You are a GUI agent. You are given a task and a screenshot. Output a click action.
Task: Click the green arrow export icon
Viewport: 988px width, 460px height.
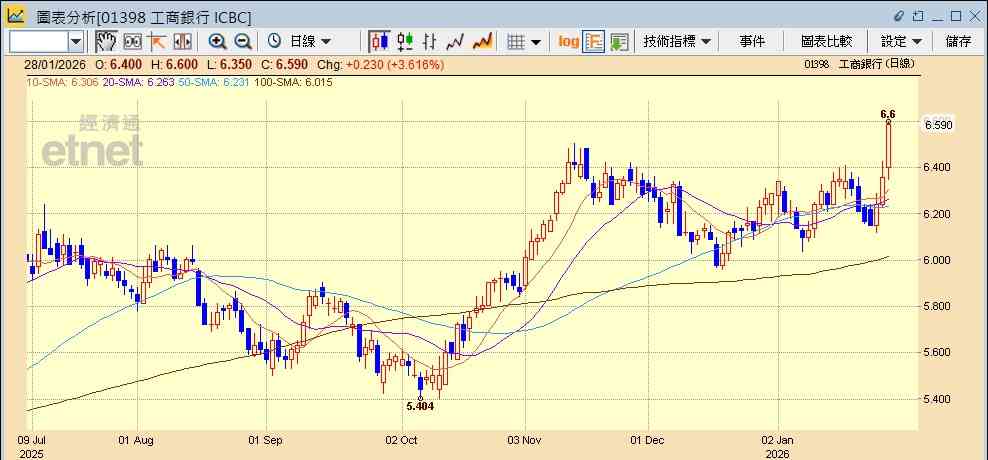click(619, 42)
